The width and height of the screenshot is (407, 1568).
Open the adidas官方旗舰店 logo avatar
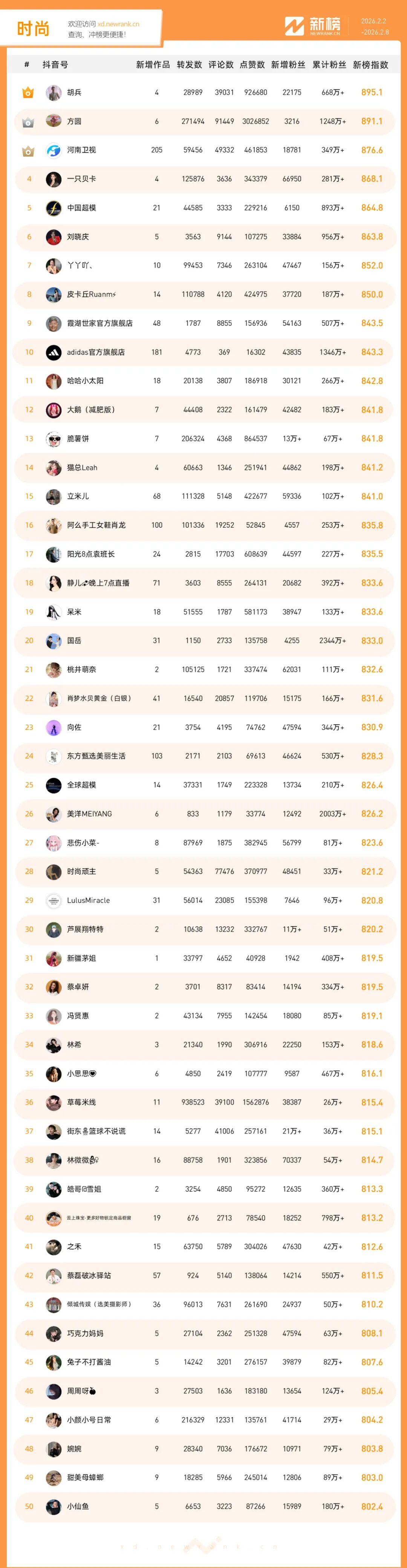pyautogui.click(x=54, y=352)
